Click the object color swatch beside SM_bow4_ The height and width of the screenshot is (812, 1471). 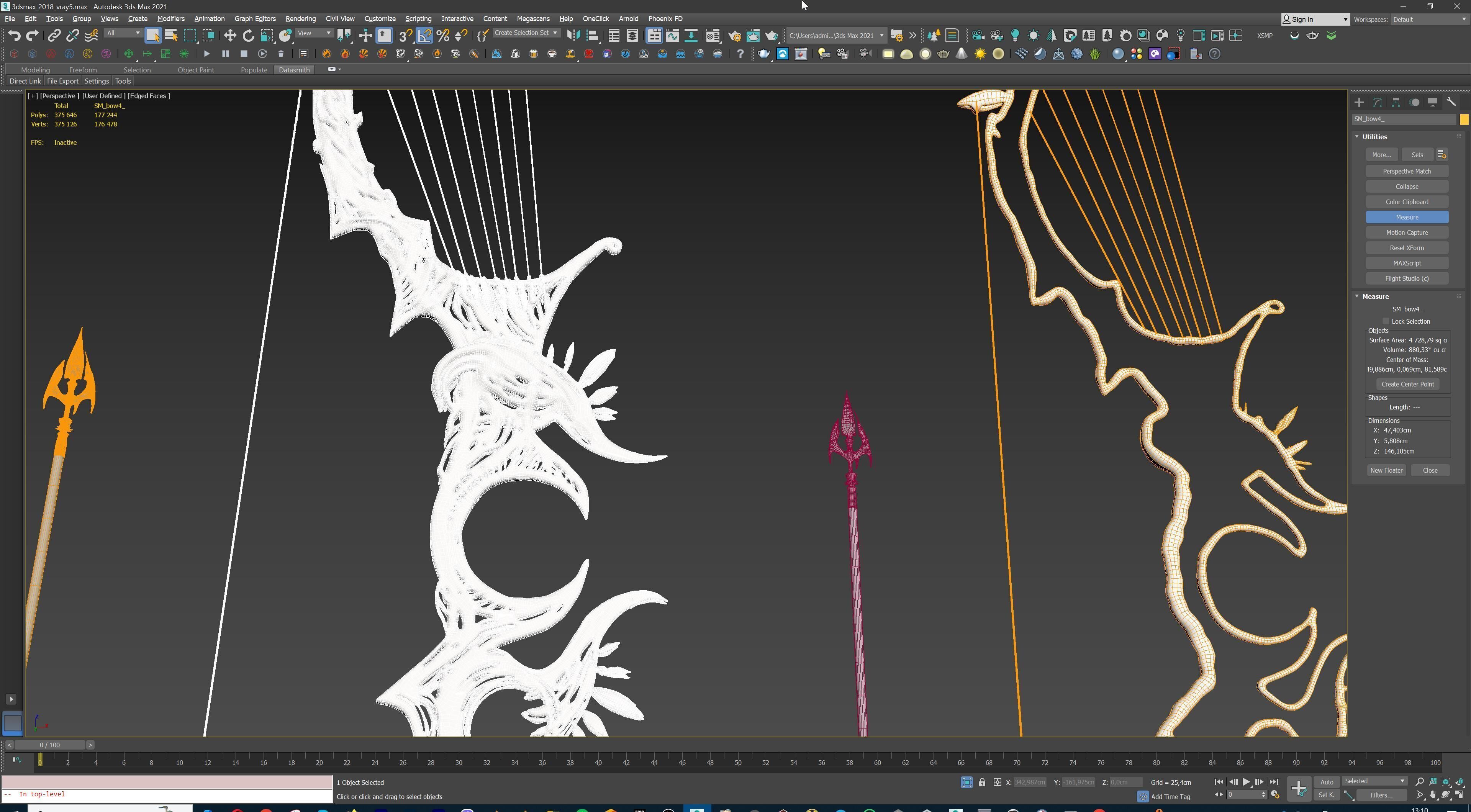pos(1464,120)
